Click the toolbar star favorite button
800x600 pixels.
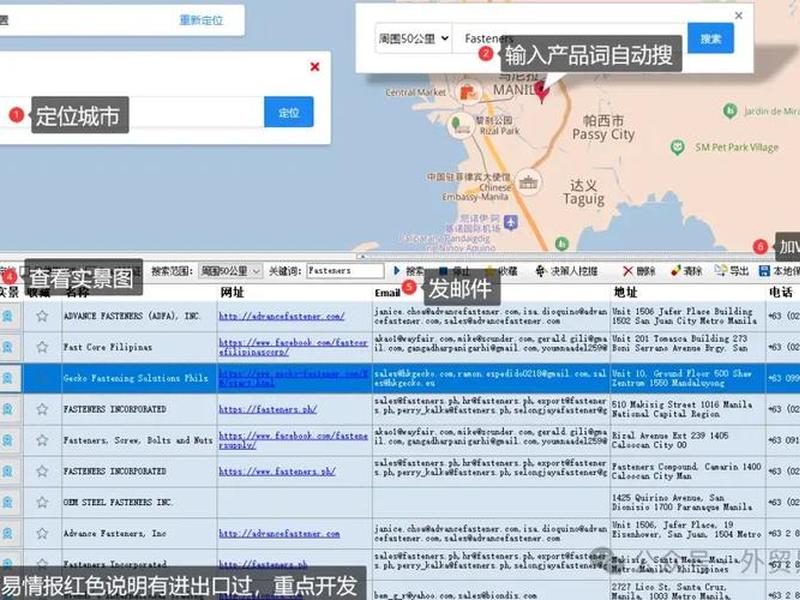coord(502,271)
